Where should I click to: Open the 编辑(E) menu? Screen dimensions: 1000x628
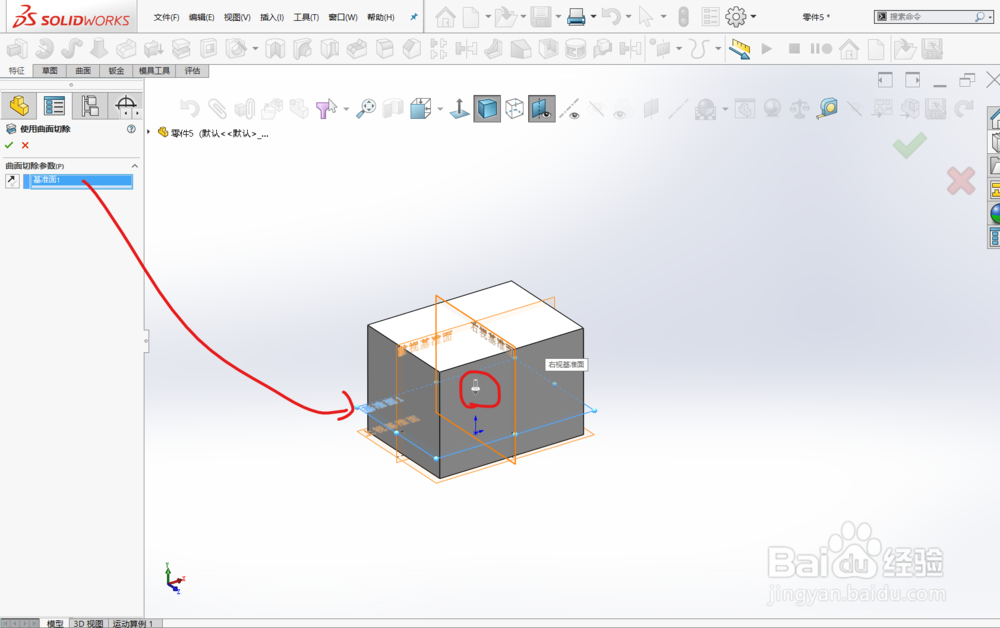(x=202, y=17)
